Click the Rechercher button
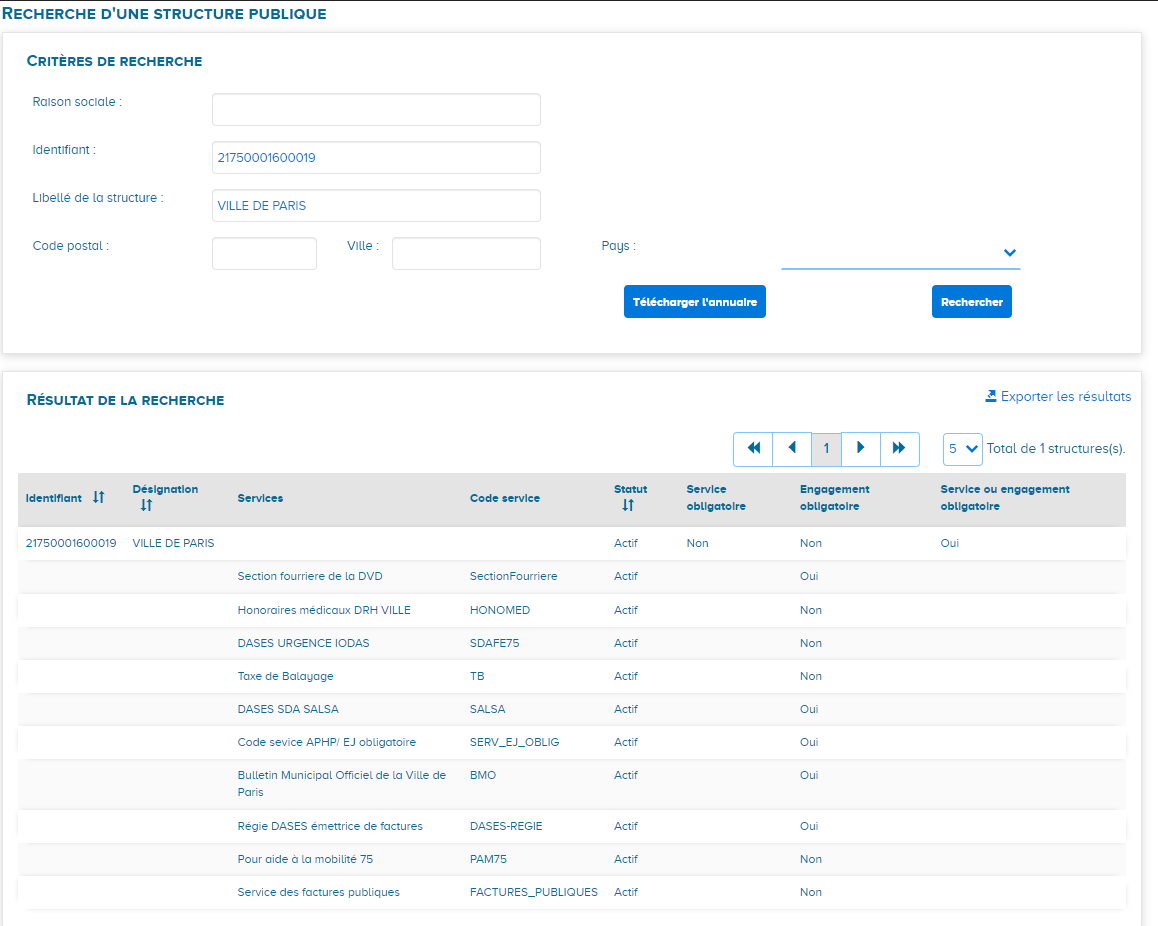This screenshot has width=1158, height=926. 971,301
